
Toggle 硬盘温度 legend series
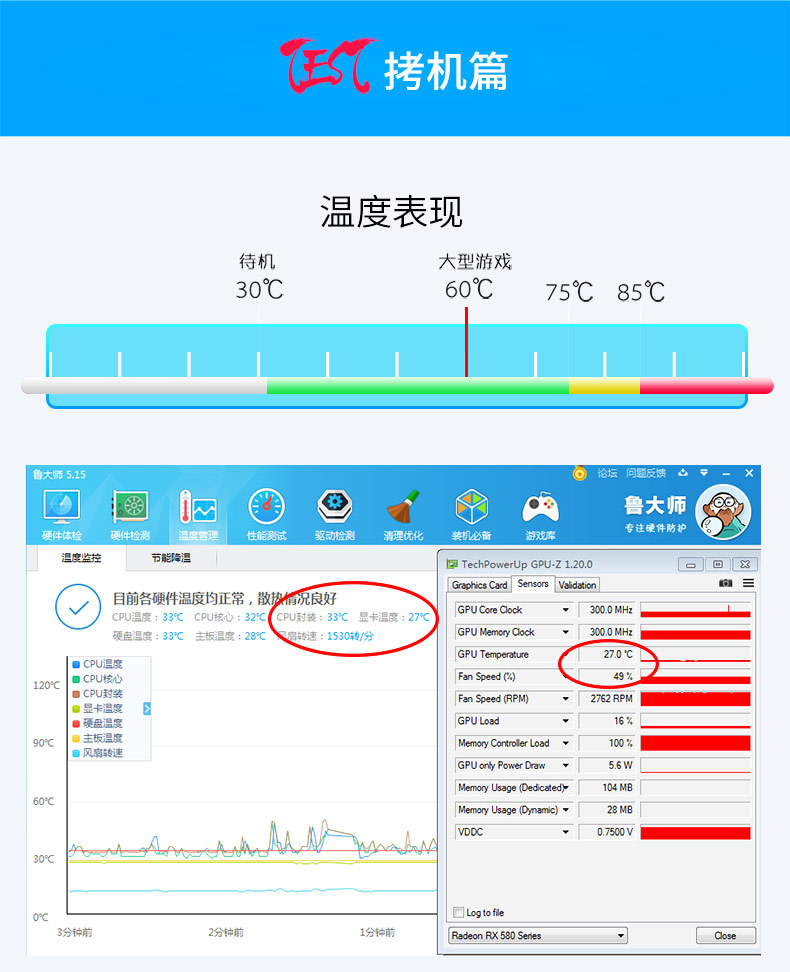(97, 723)
